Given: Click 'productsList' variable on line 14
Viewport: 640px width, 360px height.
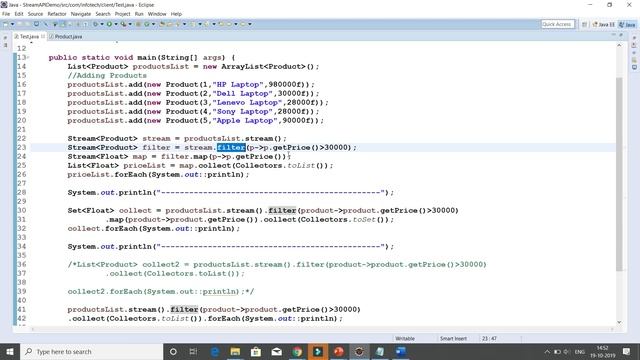Looking at the screenshot, I should pyautogui.click(x=161, y=67).
